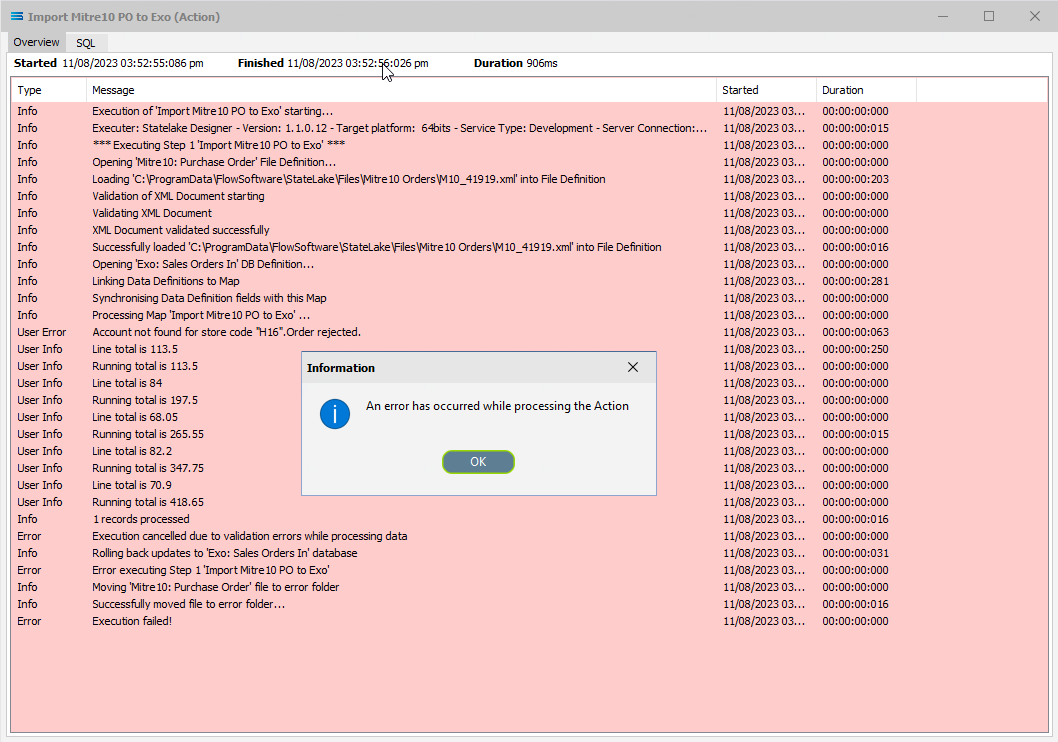Click duration cell 00:00:00:063
Viewport: 1058px width, 742px height.
tap(856, 333)
